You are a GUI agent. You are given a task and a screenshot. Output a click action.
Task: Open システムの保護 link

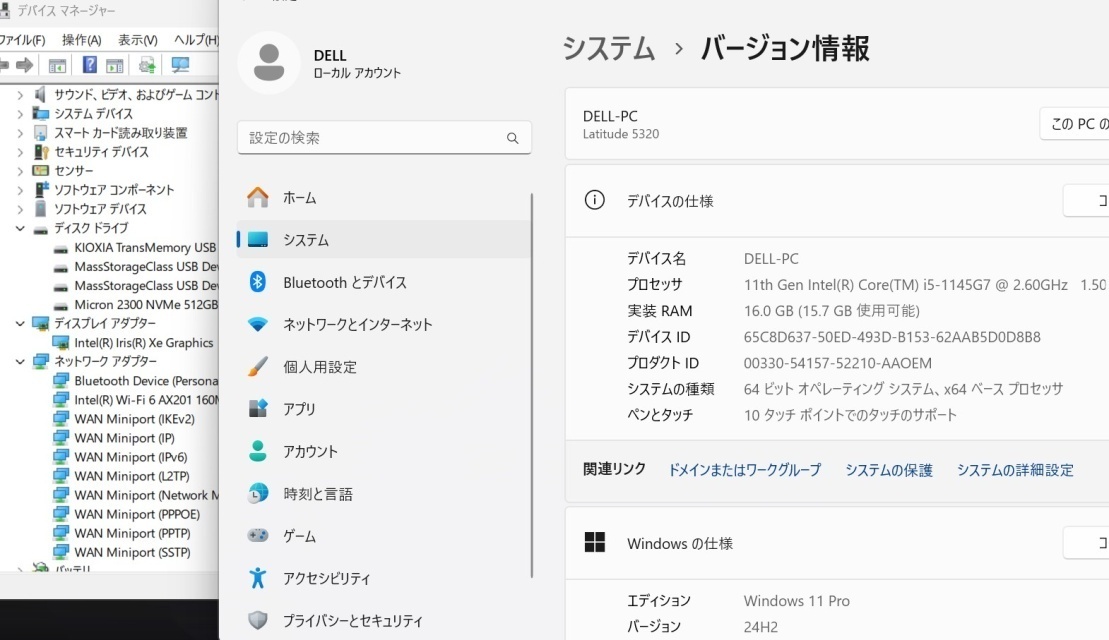click(889, 470)
